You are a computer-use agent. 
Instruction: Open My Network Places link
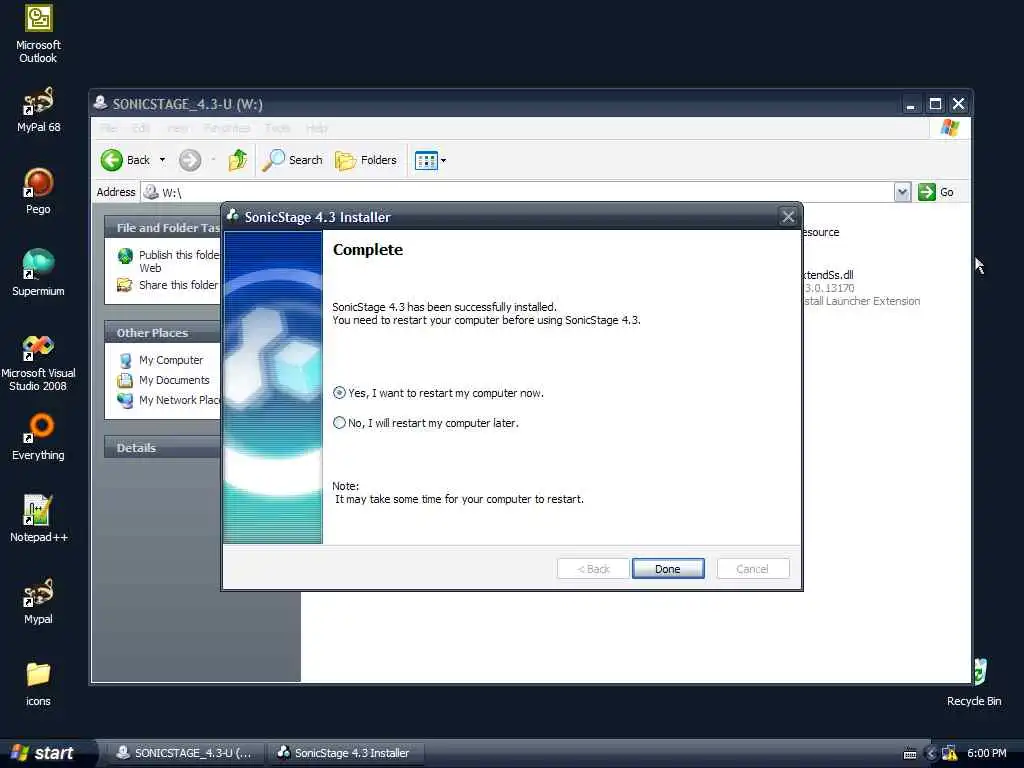click(168, 400)
